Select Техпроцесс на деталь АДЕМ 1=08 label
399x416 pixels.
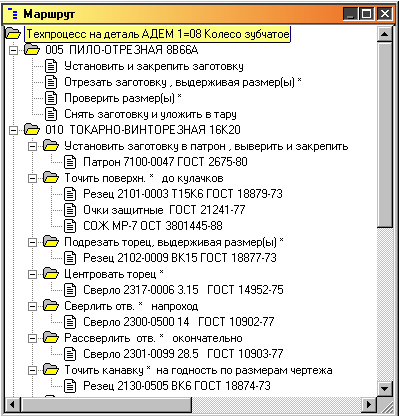point(157,34)
